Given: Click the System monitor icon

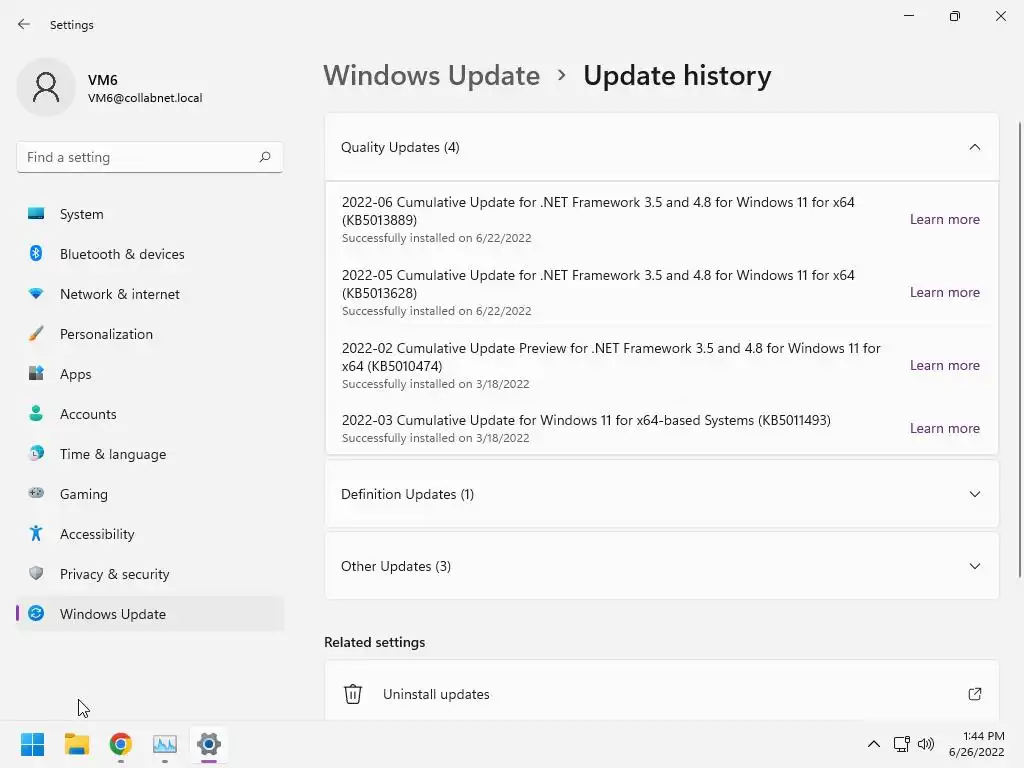Looking at the screenshot, I should (x=36, y=214).
